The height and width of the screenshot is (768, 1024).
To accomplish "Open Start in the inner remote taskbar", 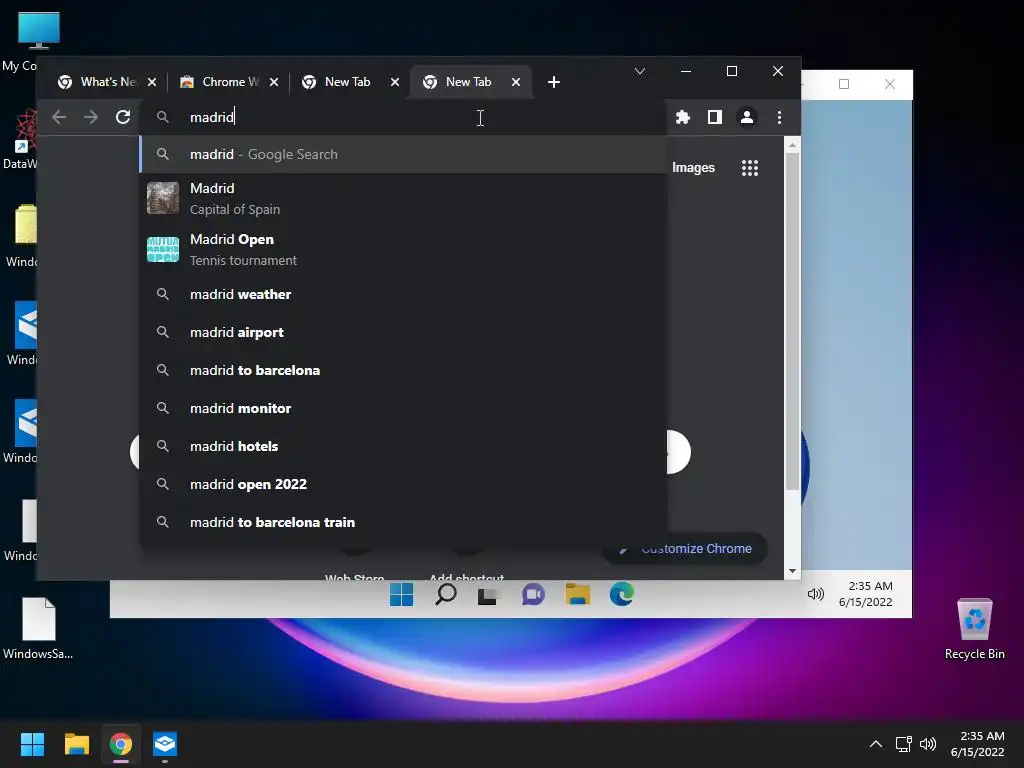I will point(401,594).
